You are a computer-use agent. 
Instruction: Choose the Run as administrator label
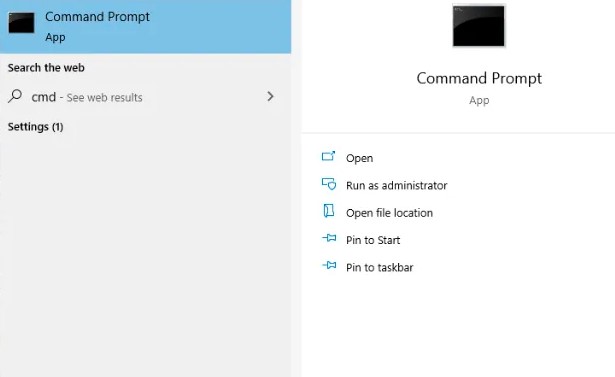397,186
